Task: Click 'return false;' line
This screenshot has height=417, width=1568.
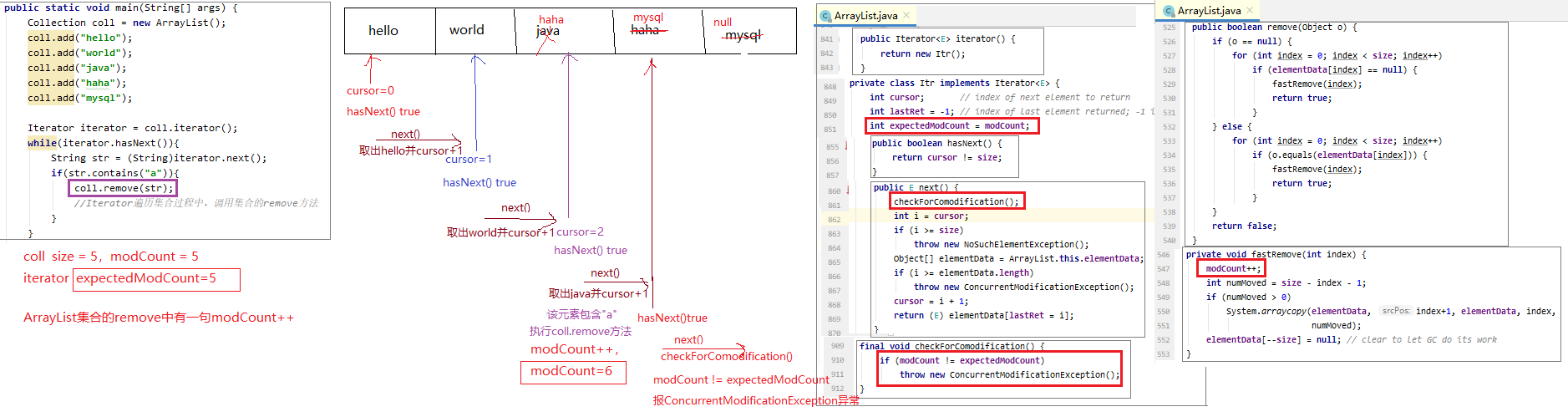Action: tap(1244, 226)
